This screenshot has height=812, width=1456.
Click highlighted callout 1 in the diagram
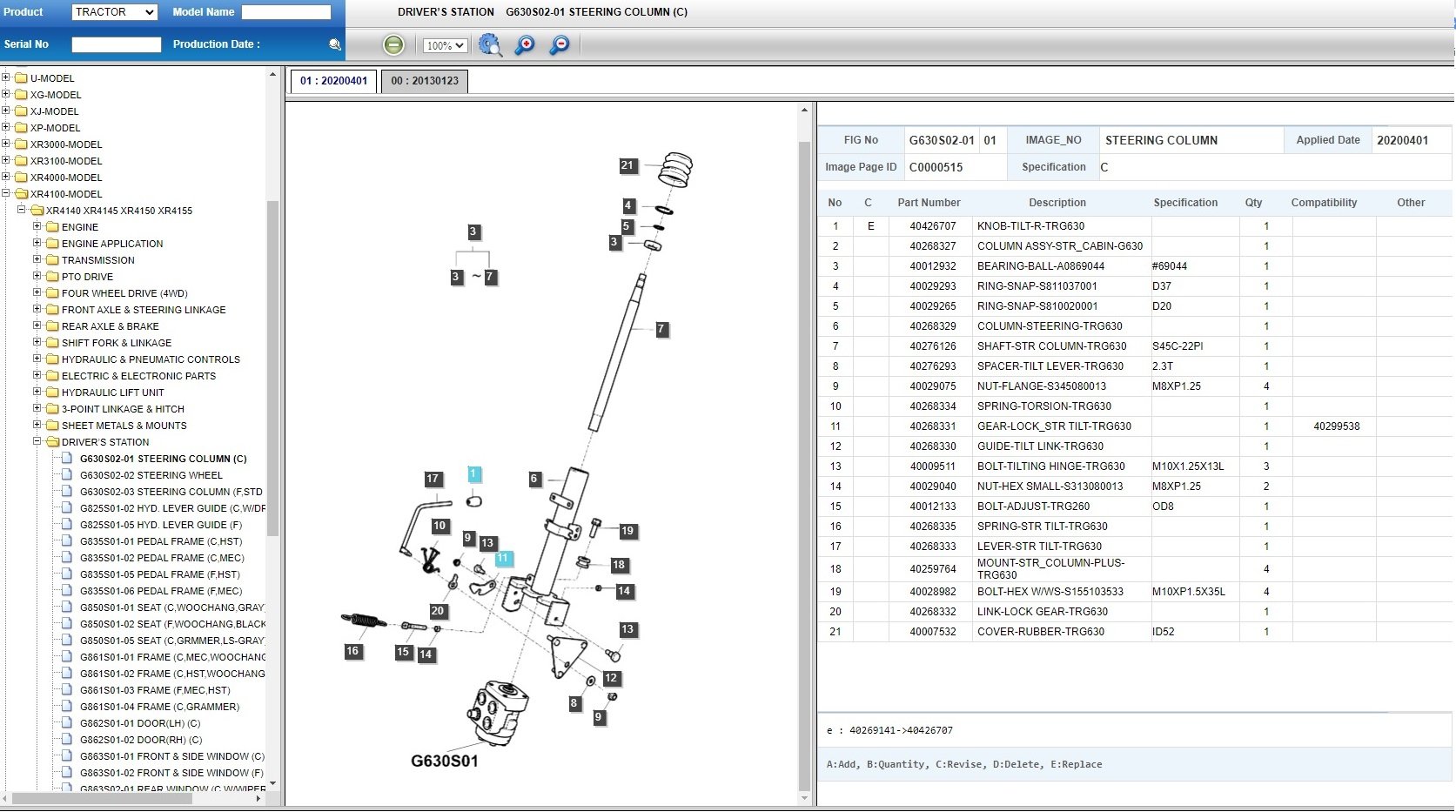(x=474, y=474)
